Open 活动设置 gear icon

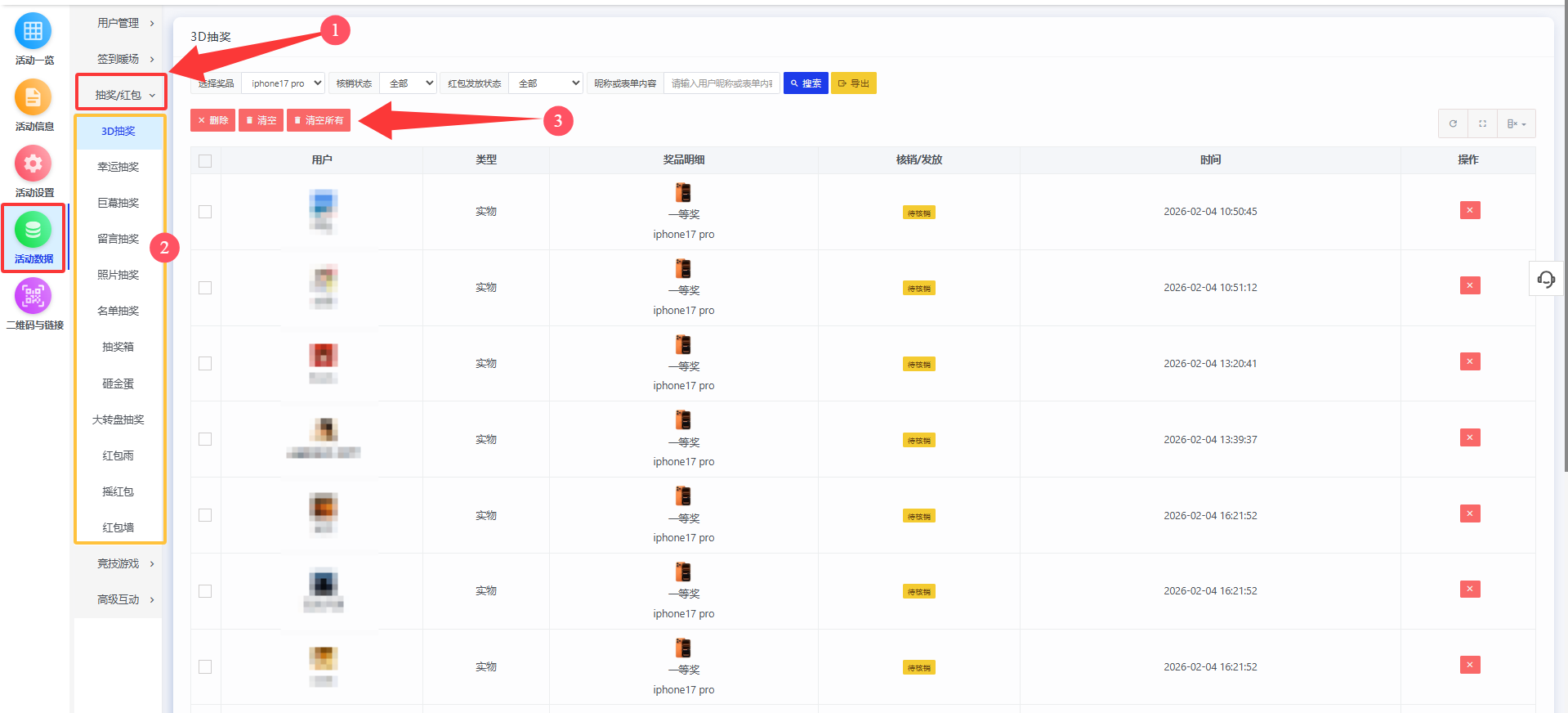[x=33, y=164]
